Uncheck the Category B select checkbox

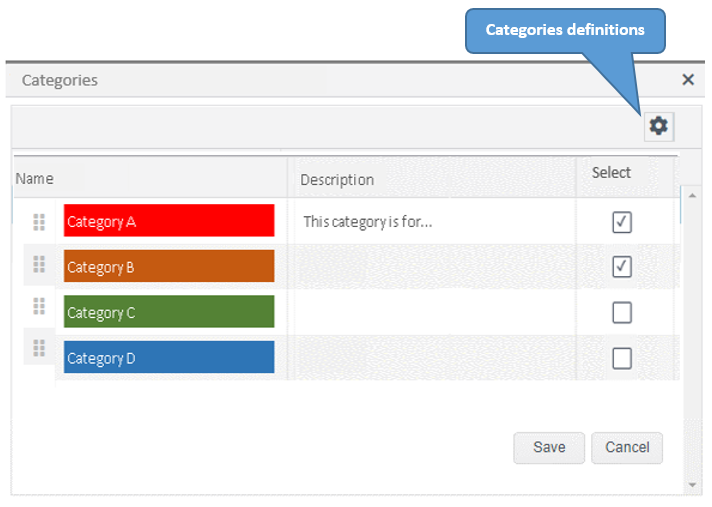click(x=622, y=266)
